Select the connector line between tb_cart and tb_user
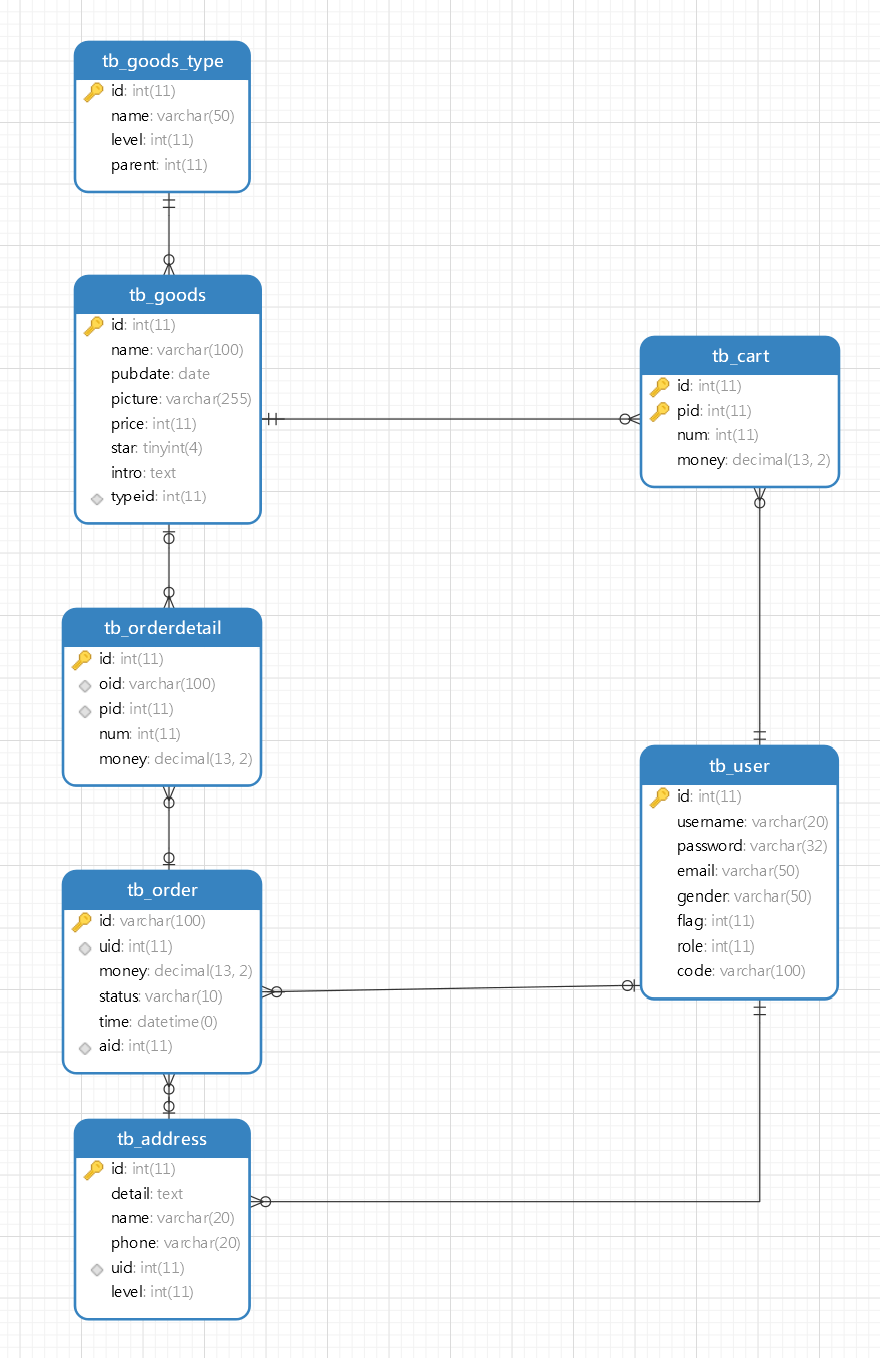880x1358 pixels. tap(759, 616)
